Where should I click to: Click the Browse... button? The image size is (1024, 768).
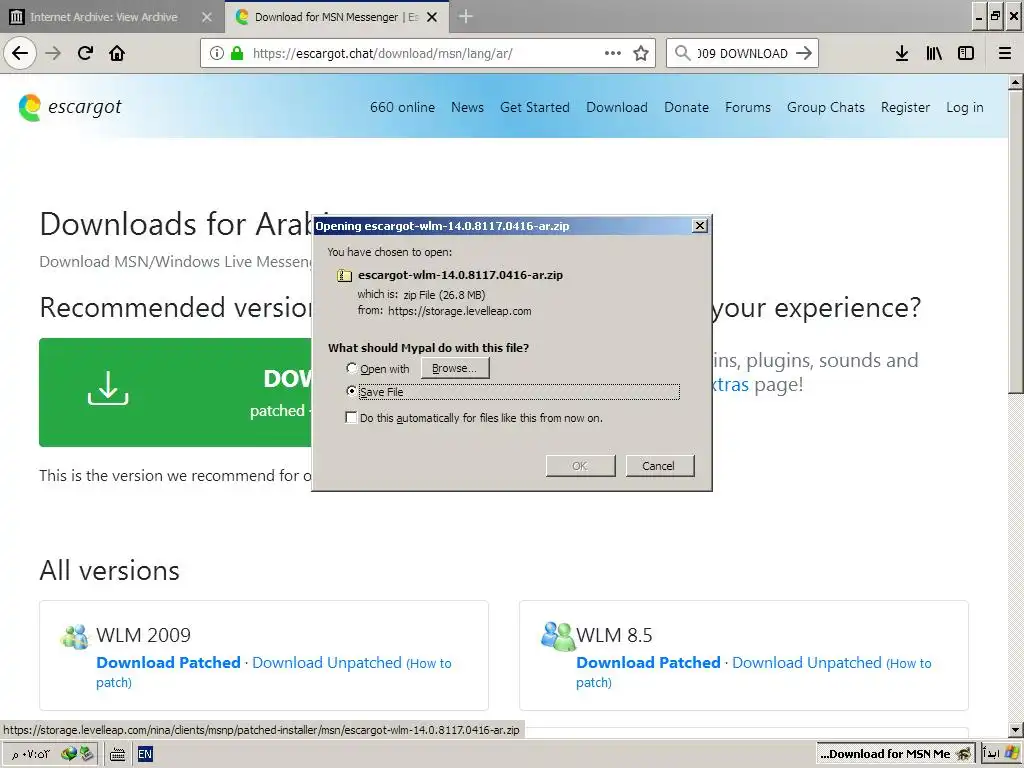tap(455, 368)
